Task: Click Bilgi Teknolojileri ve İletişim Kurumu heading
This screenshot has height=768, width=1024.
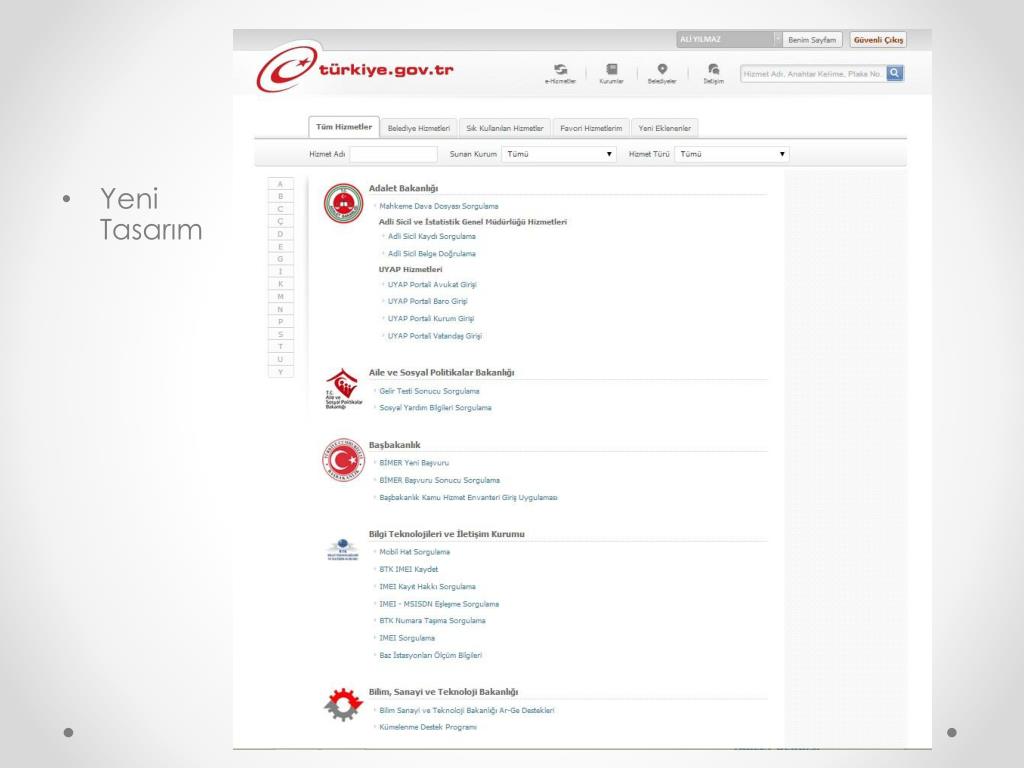Action: 447,534
